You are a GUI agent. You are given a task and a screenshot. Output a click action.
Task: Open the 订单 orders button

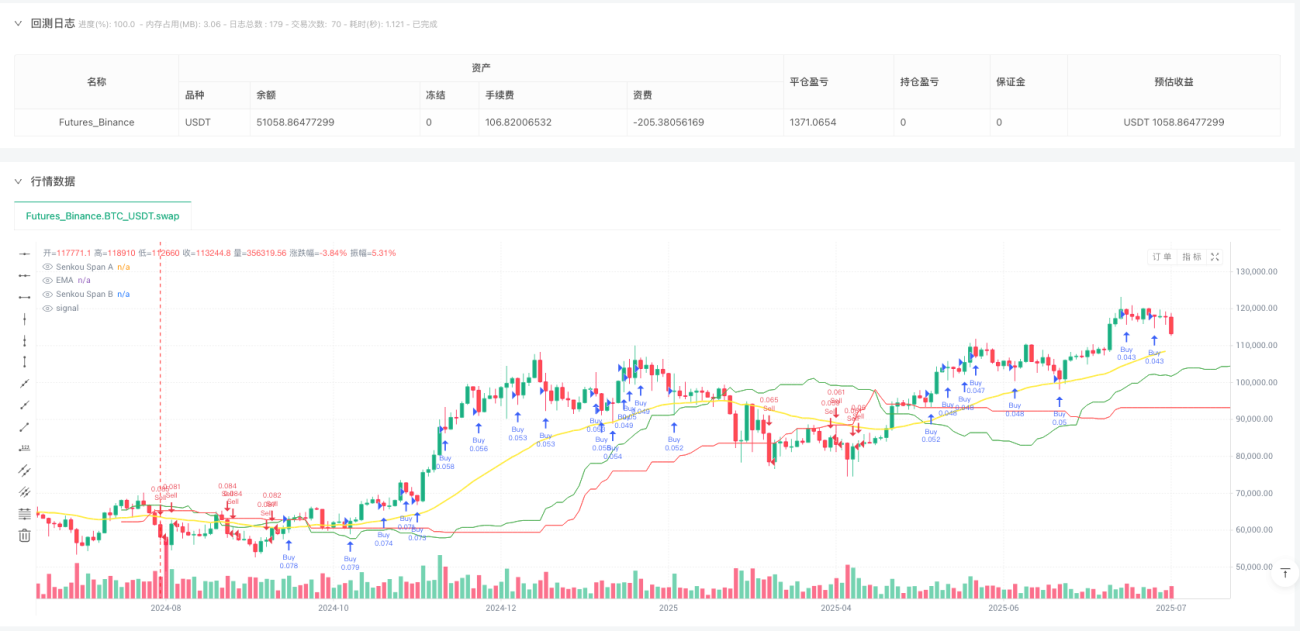click(1162, 257)
